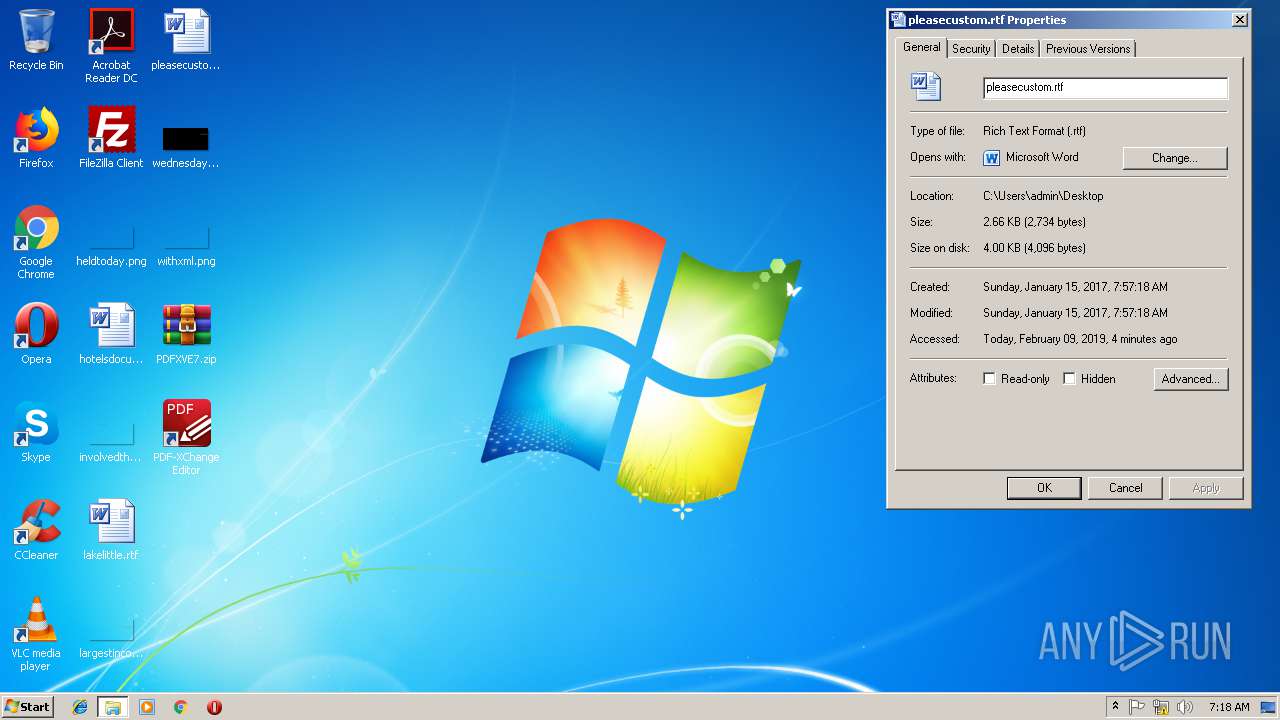
Task: Select the Skype desktop shortcut
Action: 36,432
